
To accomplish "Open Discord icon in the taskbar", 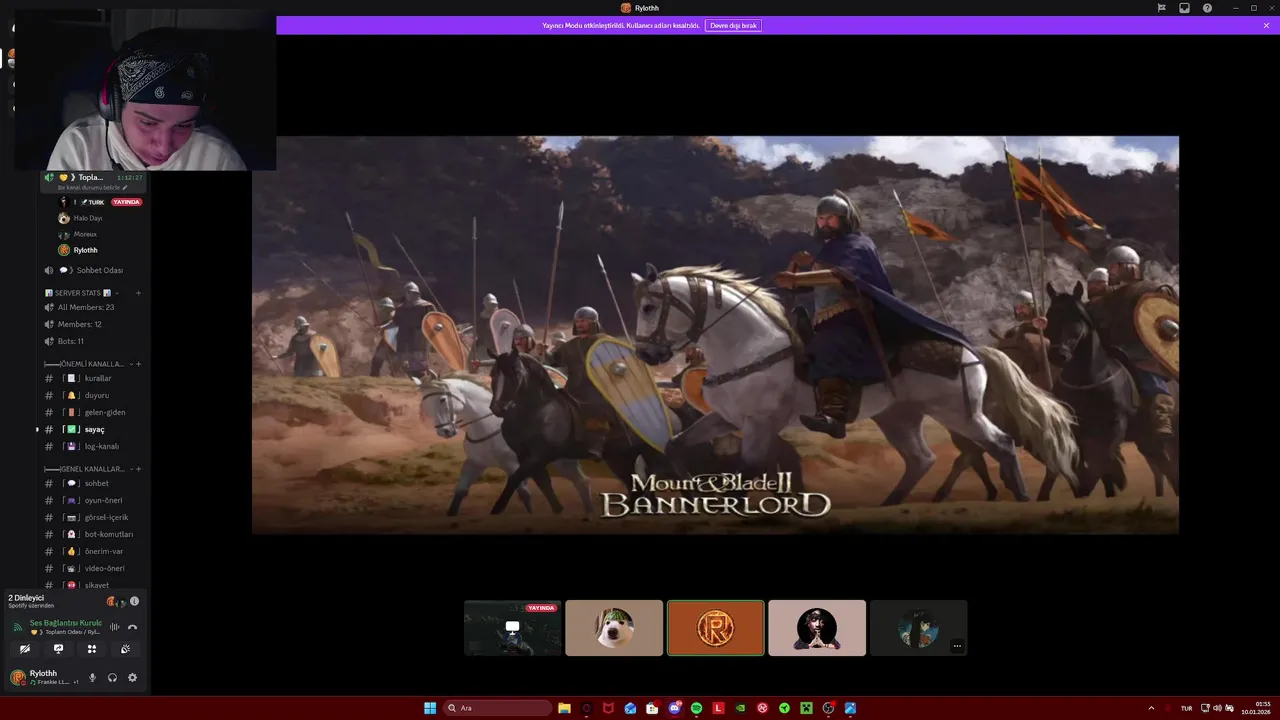I will [x=674, y=708].
